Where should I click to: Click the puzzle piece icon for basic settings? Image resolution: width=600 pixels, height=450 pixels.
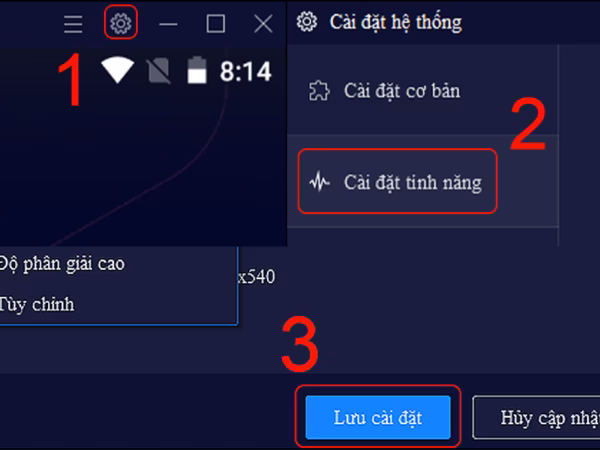(x=319, y=91)
